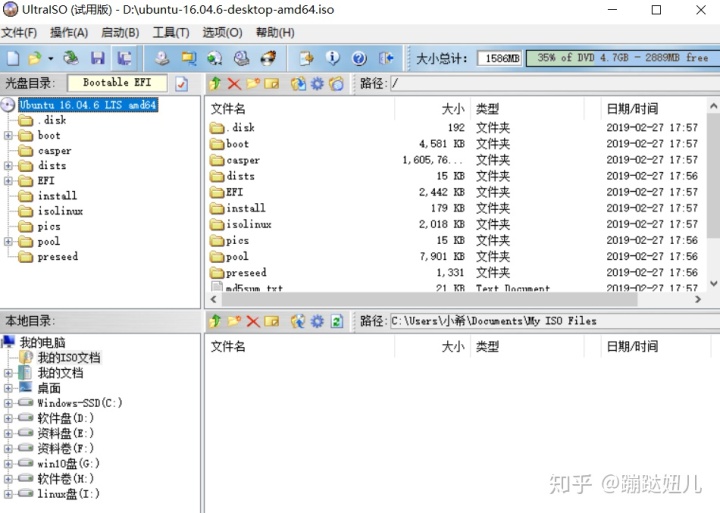This screenshot has height=513, width=720.
Task: Click the folder-with-disc icon after the image gear
Action: [x=337, y=84]
